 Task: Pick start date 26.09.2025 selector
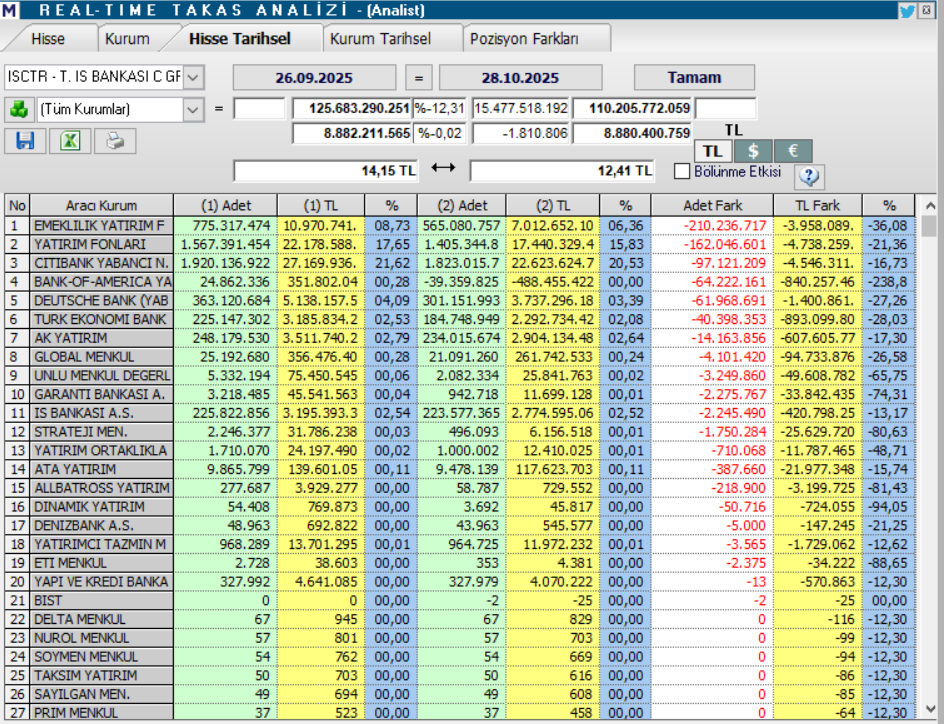coord(316,78)
